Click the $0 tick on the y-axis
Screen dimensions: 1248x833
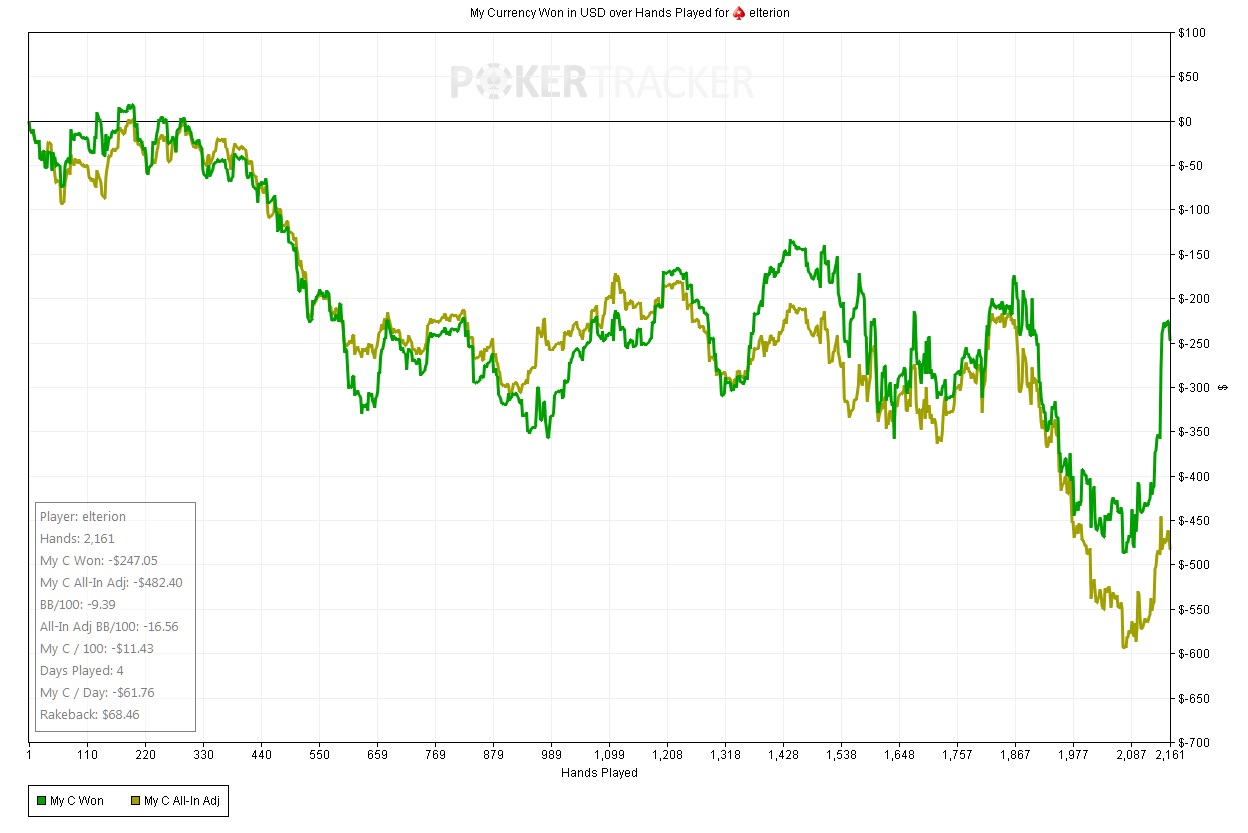coord(1188,122)
